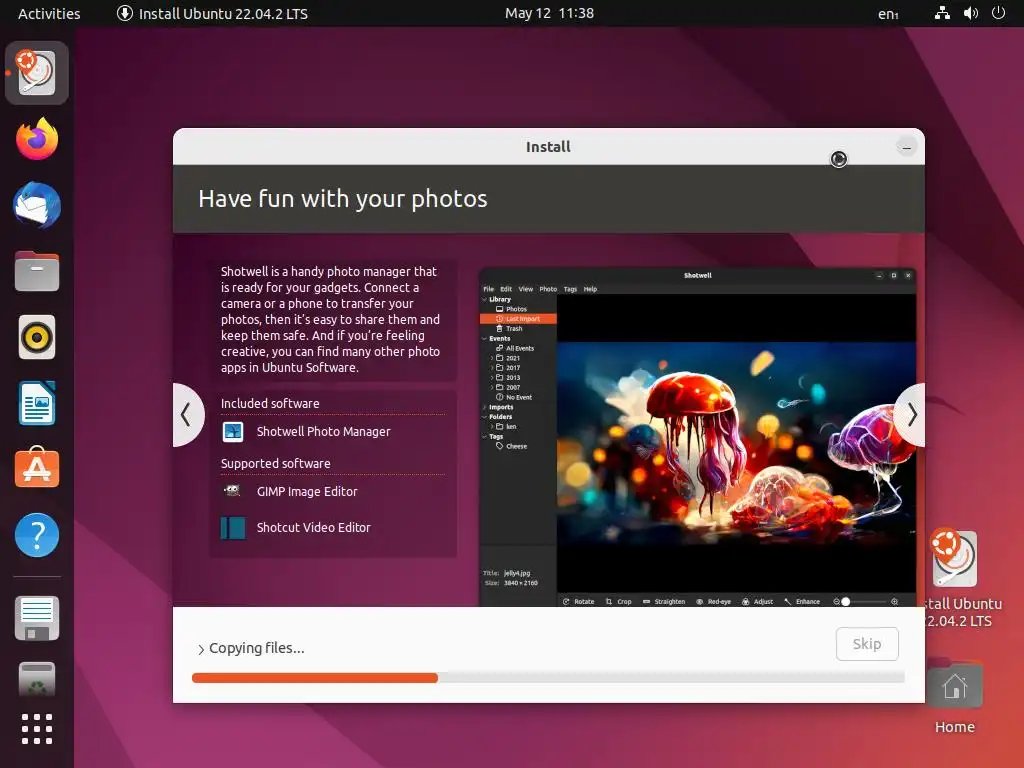Open the Help icon in the dock
The image size is (1024, 768).
pyautogui.click(x=37, y=535)
